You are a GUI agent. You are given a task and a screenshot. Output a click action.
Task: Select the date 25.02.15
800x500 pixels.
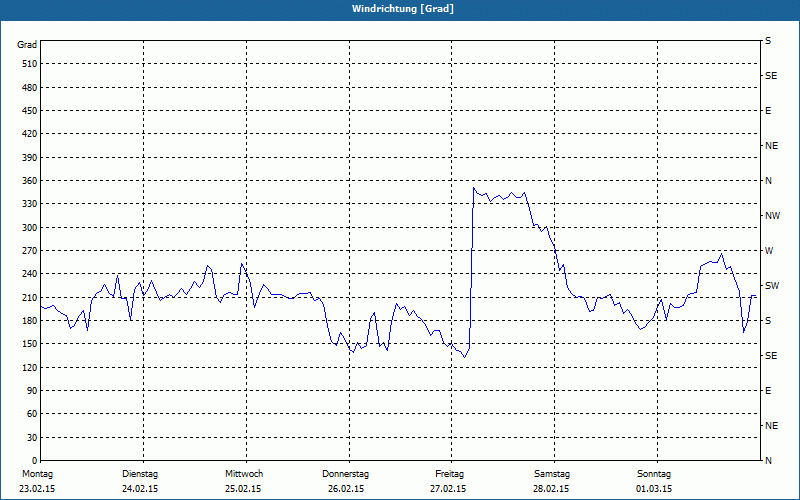point(243,489)
